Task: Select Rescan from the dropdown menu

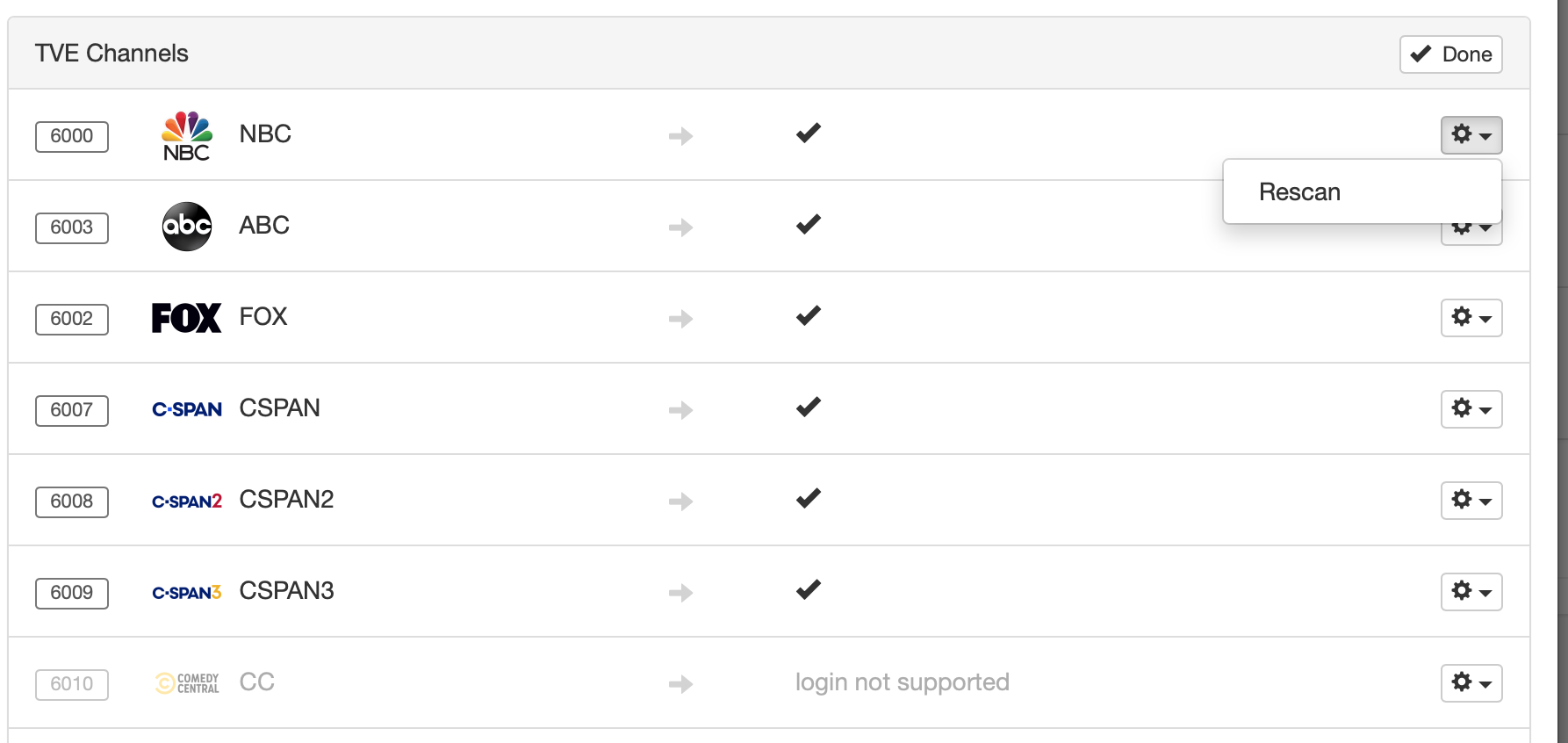Action: (1299, 192)
